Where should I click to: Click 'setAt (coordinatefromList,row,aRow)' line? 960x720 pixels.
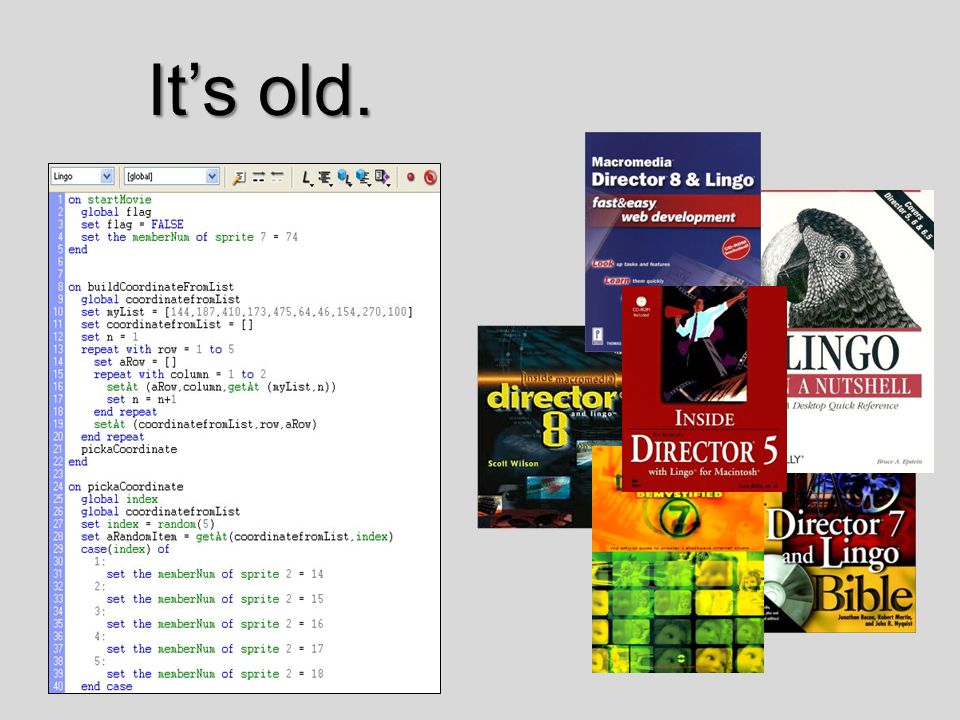point(205,424)
